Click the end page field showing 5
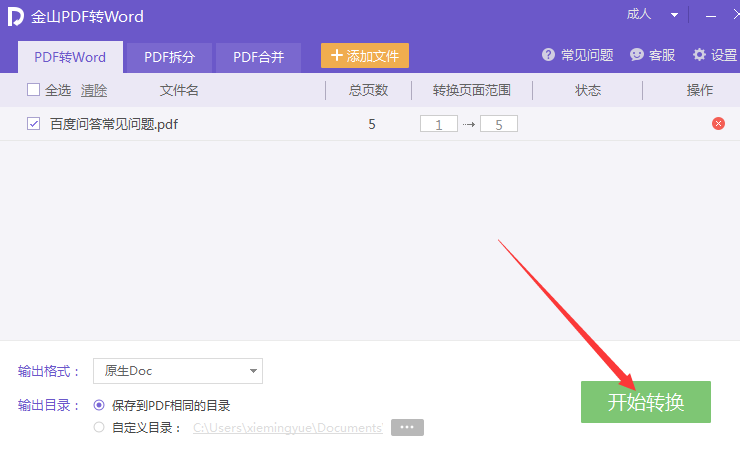 point(499,124)
